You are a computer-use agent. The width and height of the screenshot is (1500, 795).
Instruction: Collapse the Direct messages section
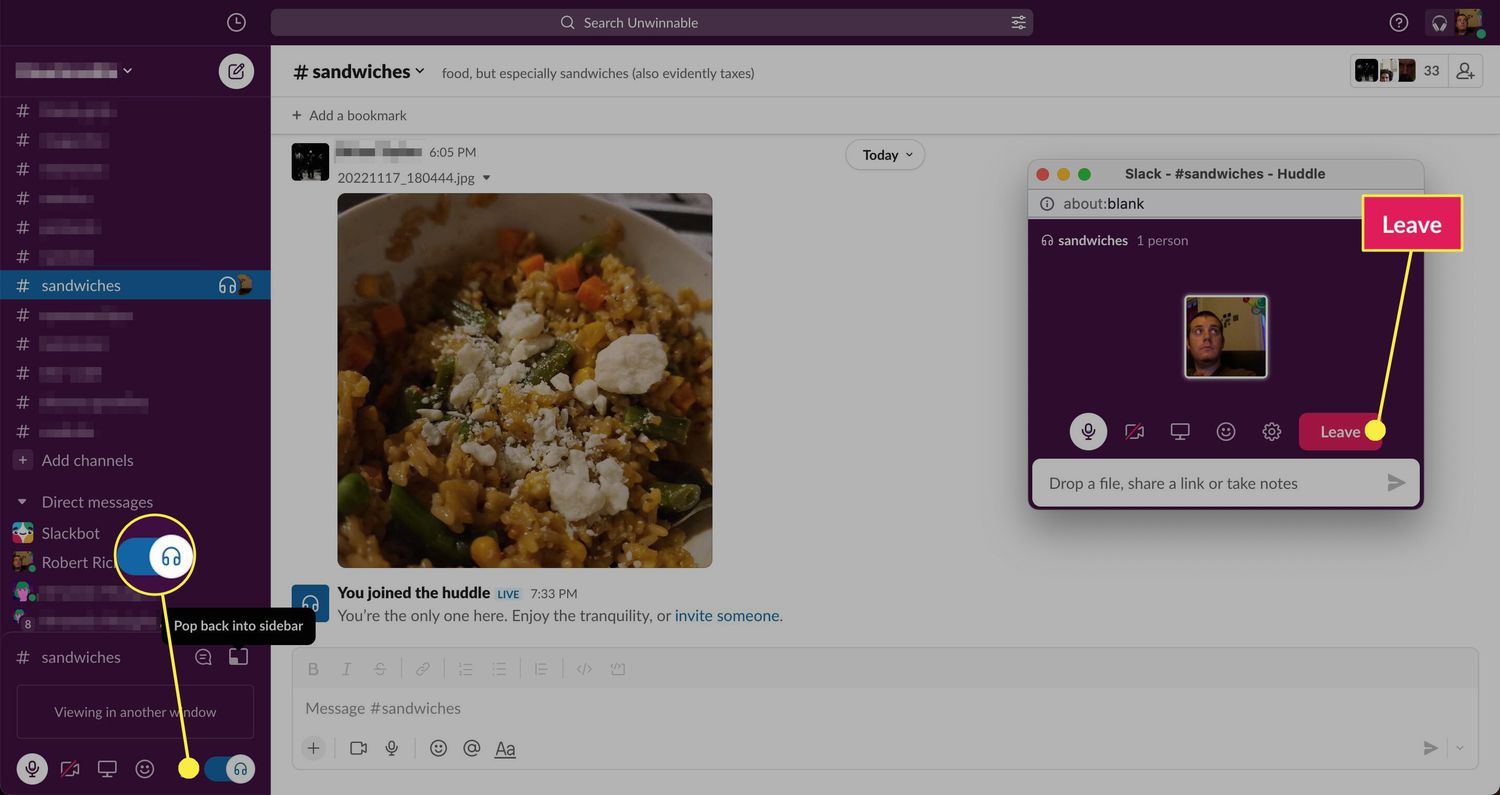[x=23, y=502]
